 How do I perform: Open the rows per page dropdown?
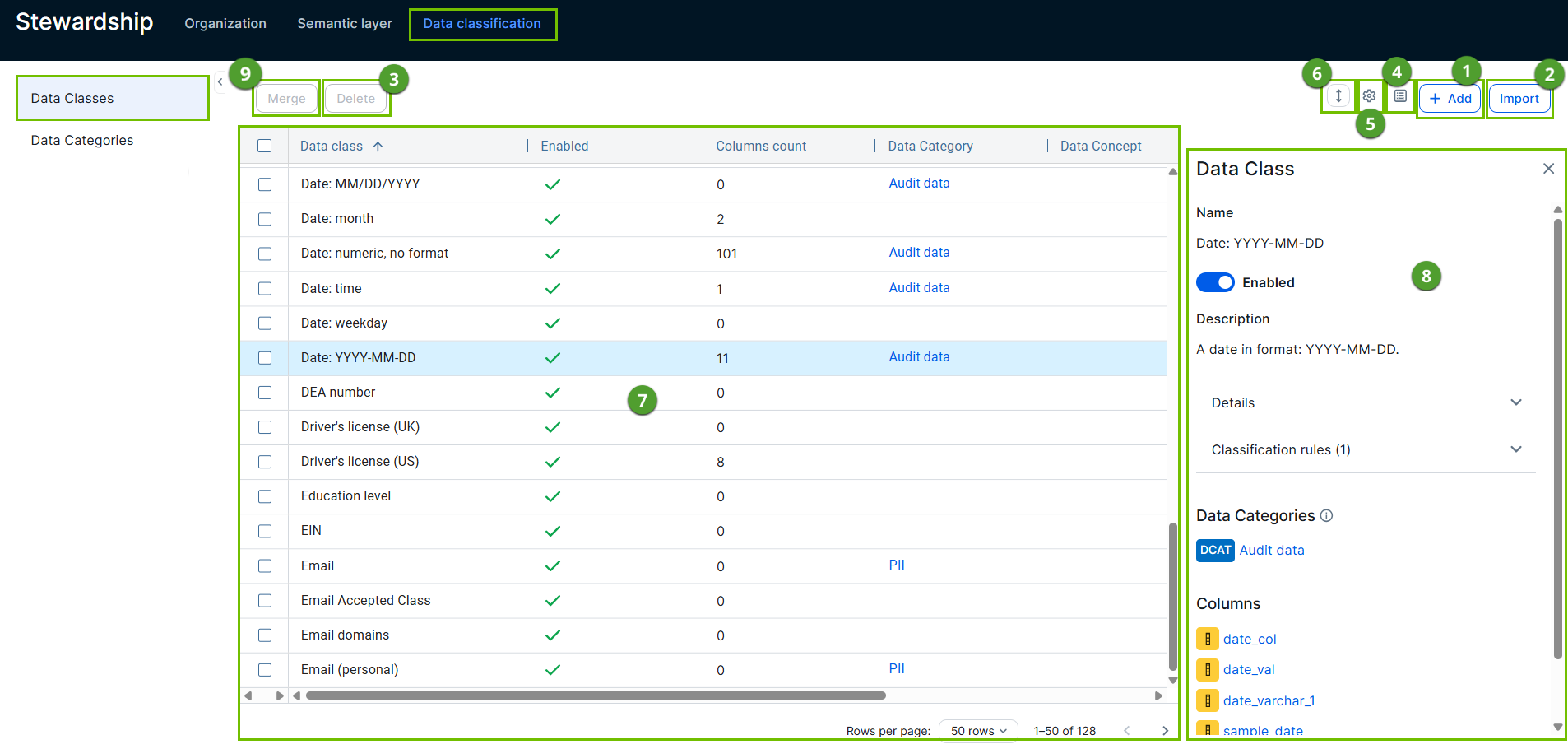pos(977,730)
